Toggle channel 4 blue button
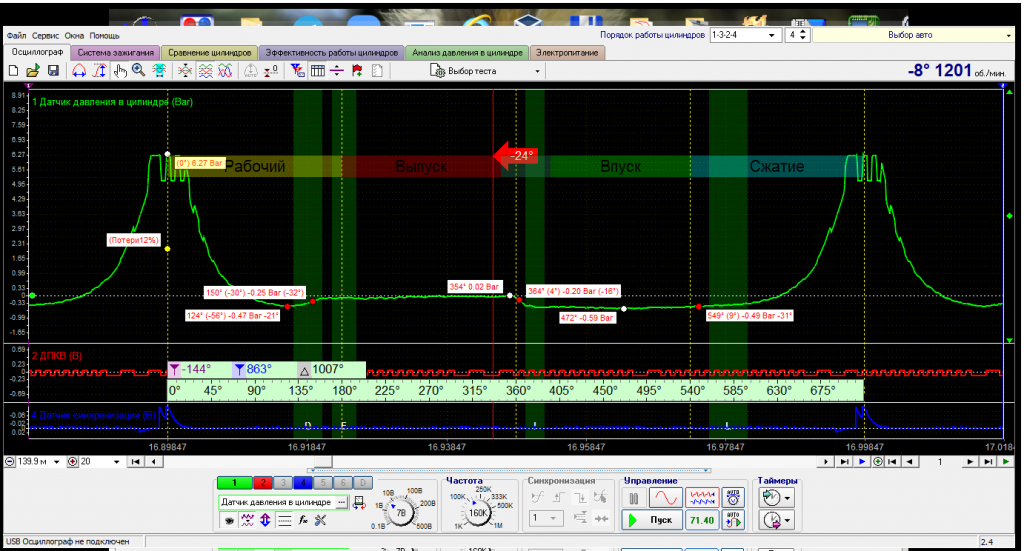The height and width of the screenshot is (551, 1024). 303,483
